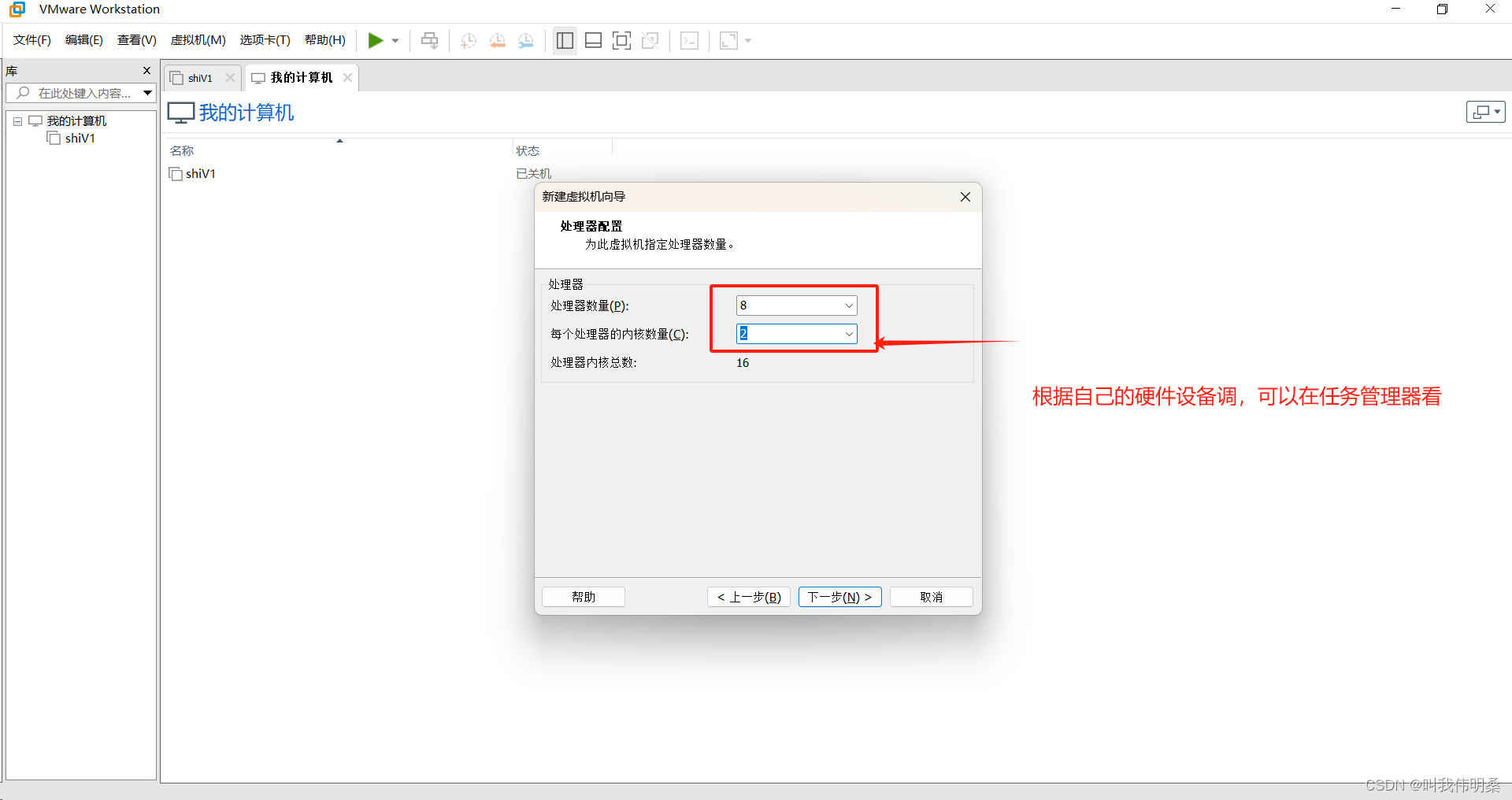Viewport: 1512px width, 800px height.
Task: Collapse the 我的计算机 tree node
Action: coord(17,121)
